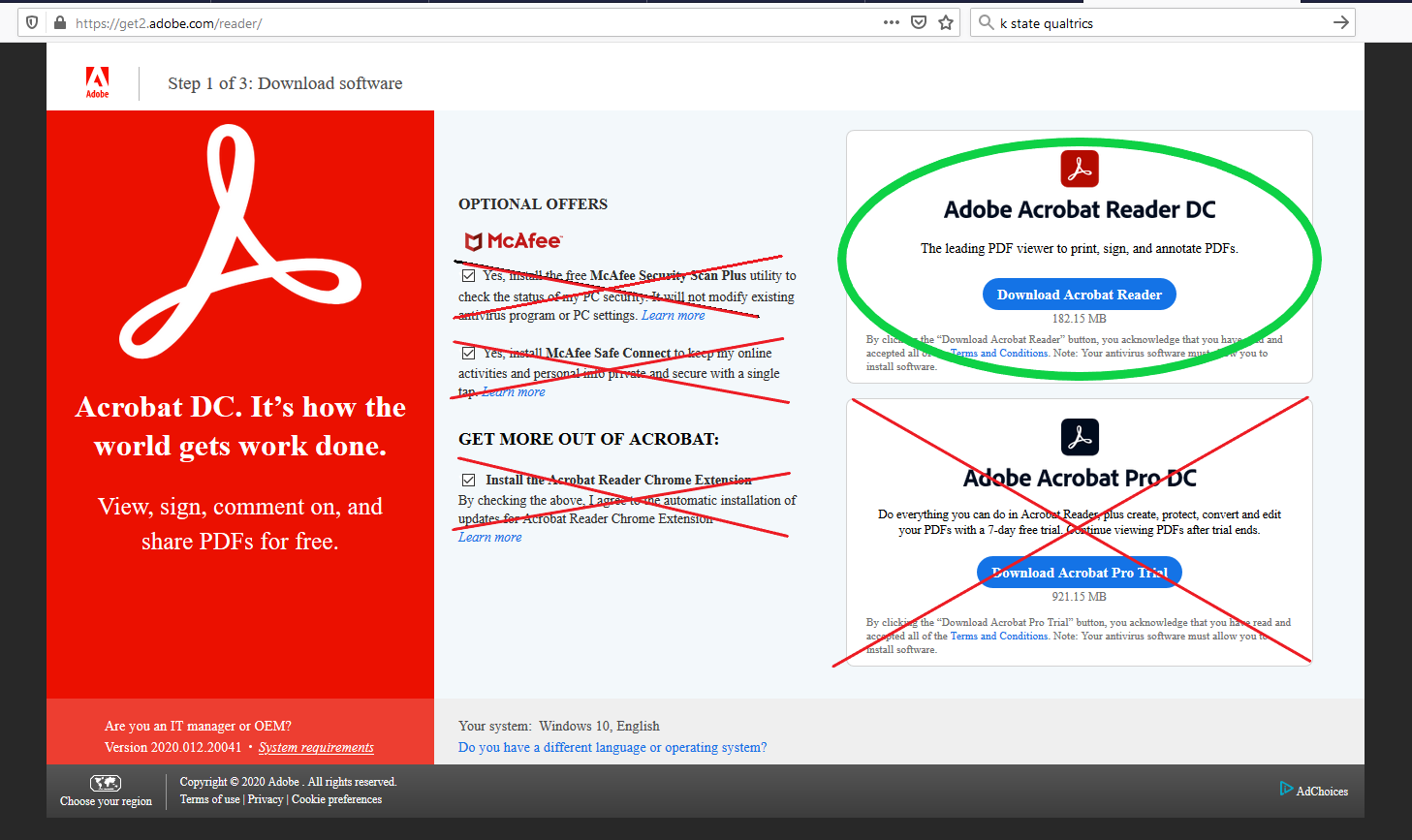Screen dimensions: 1412x840
Task: Click different language or operating system link
Action: (x=612, y=748)
